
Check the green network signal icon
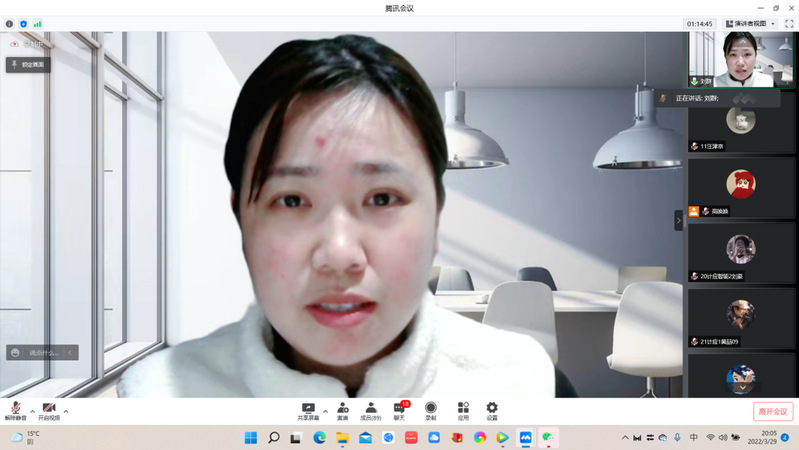pyautogui.click(x=37, y=23)
